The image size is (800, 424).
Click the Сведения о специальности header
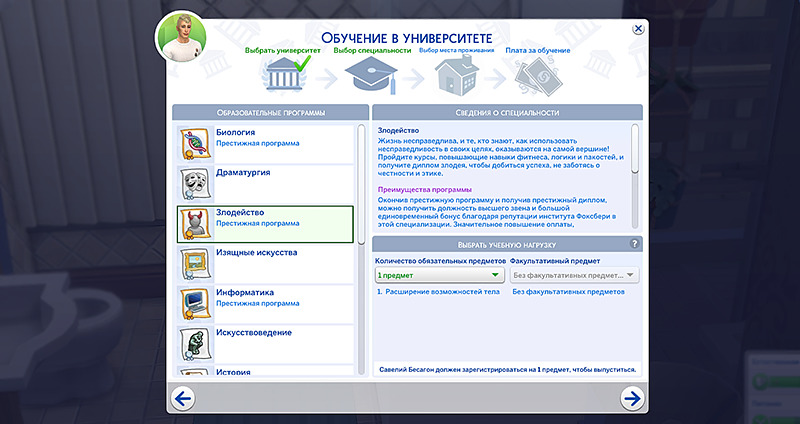pos(508,113)
